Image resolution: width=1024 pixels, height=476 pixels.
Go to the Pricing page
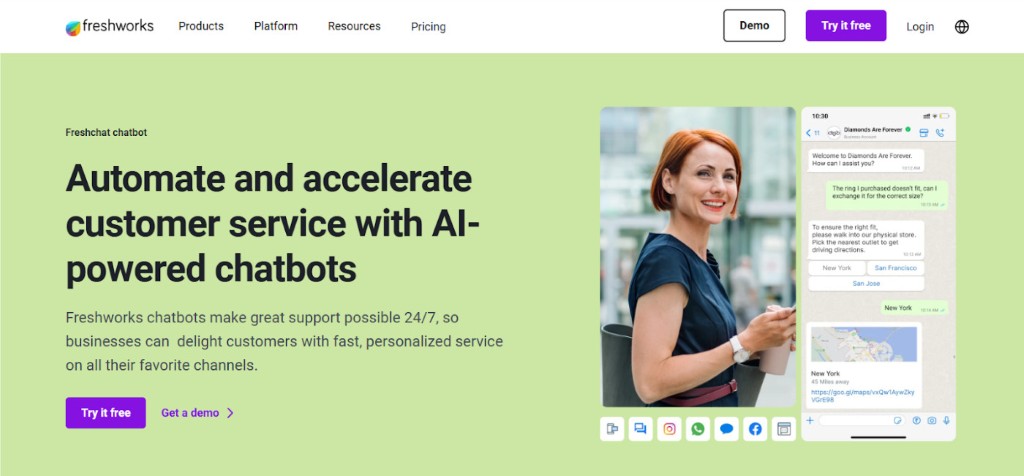pos(428,27)
